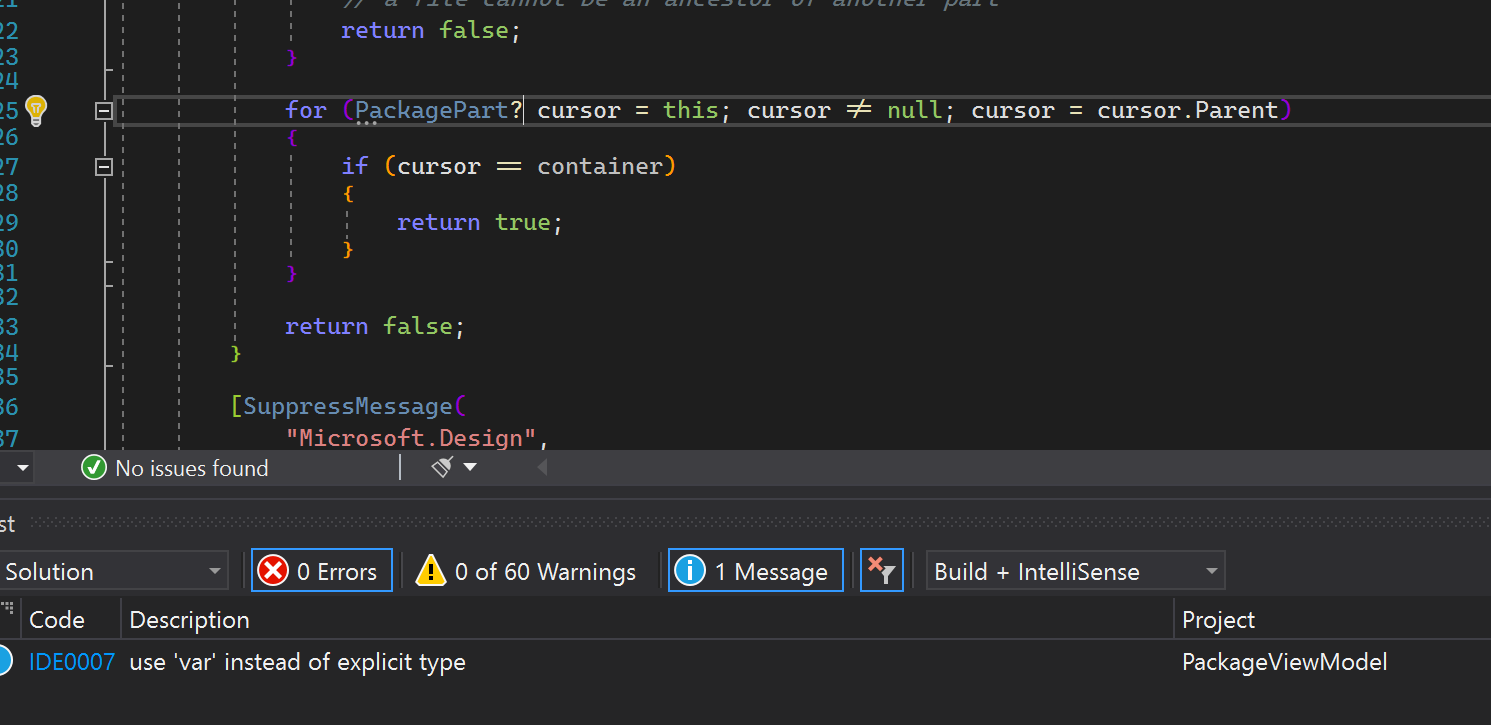Select the 'use var instead of explicit type' row
This screenshot has height=725, width=1491.
(297, 661)
